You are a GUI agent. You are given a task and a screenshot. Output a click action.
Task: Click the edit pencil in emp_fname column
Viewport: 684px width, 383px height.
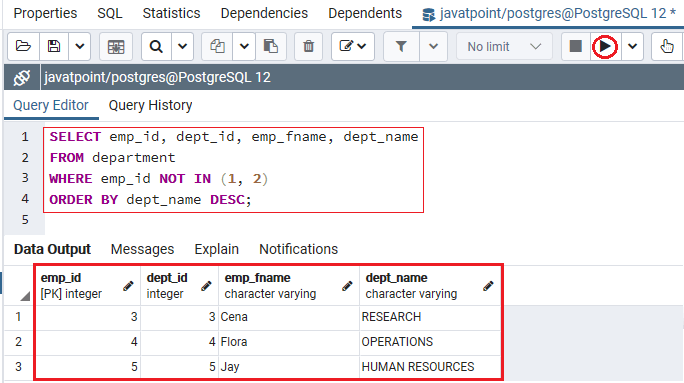pos(347,286)
